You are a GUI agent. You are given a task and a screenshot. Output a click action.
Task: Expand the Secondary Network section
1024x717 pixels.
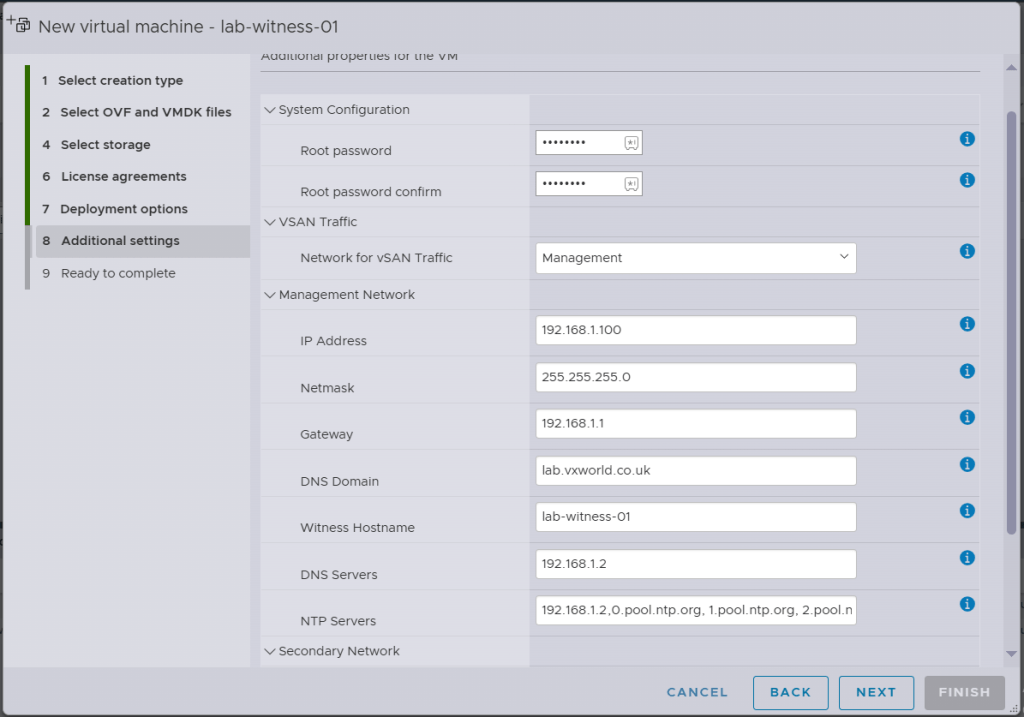(x=270, y=651)
